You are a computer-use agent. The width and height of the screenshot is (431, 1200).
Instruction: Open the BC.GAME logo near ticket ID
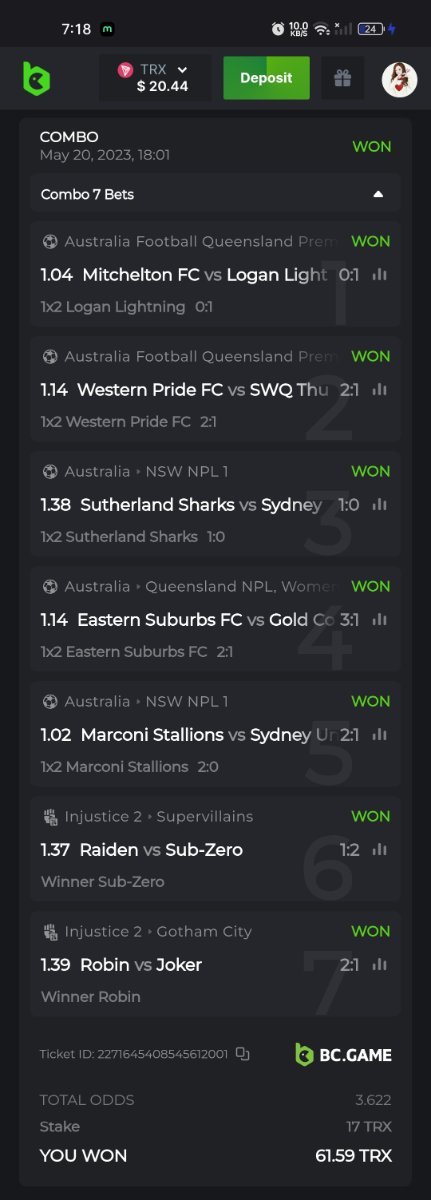pos(343,1054)
